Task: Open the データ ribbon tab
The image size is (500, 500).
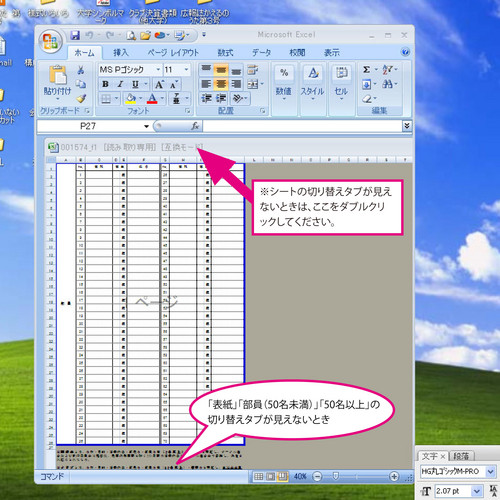Action: pos(261,53)
